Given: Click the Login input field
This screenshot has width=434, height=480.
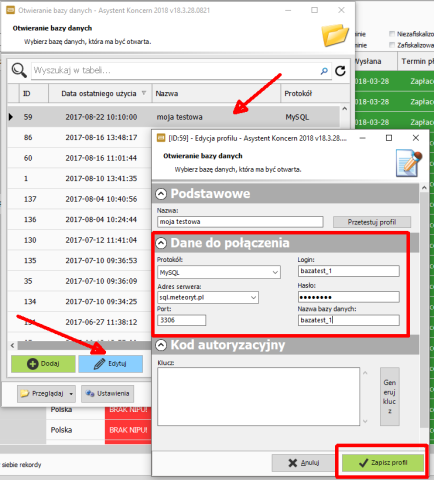Looking at the screenshot, I should click(x=349, y=271).
